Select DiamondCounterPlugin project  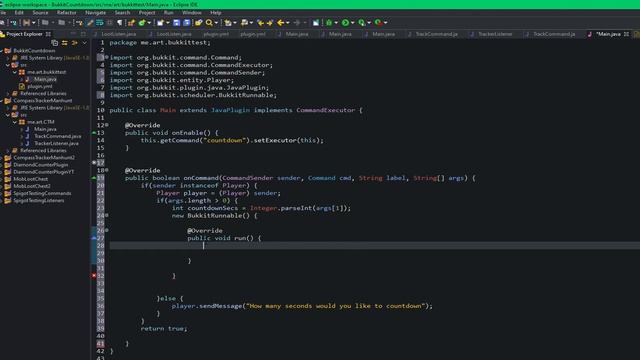(x=41, y=164)
